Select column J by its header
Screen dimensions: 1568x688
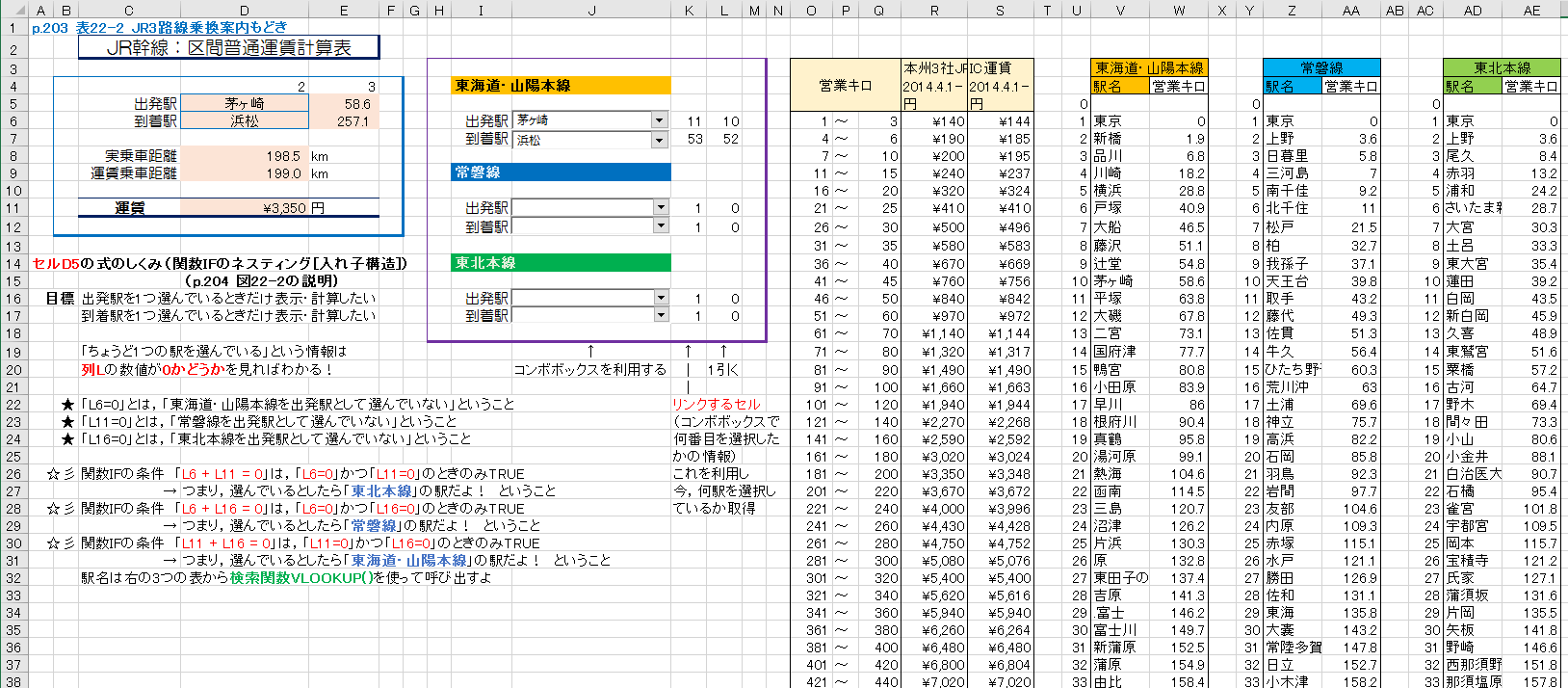tap(591, 11)
